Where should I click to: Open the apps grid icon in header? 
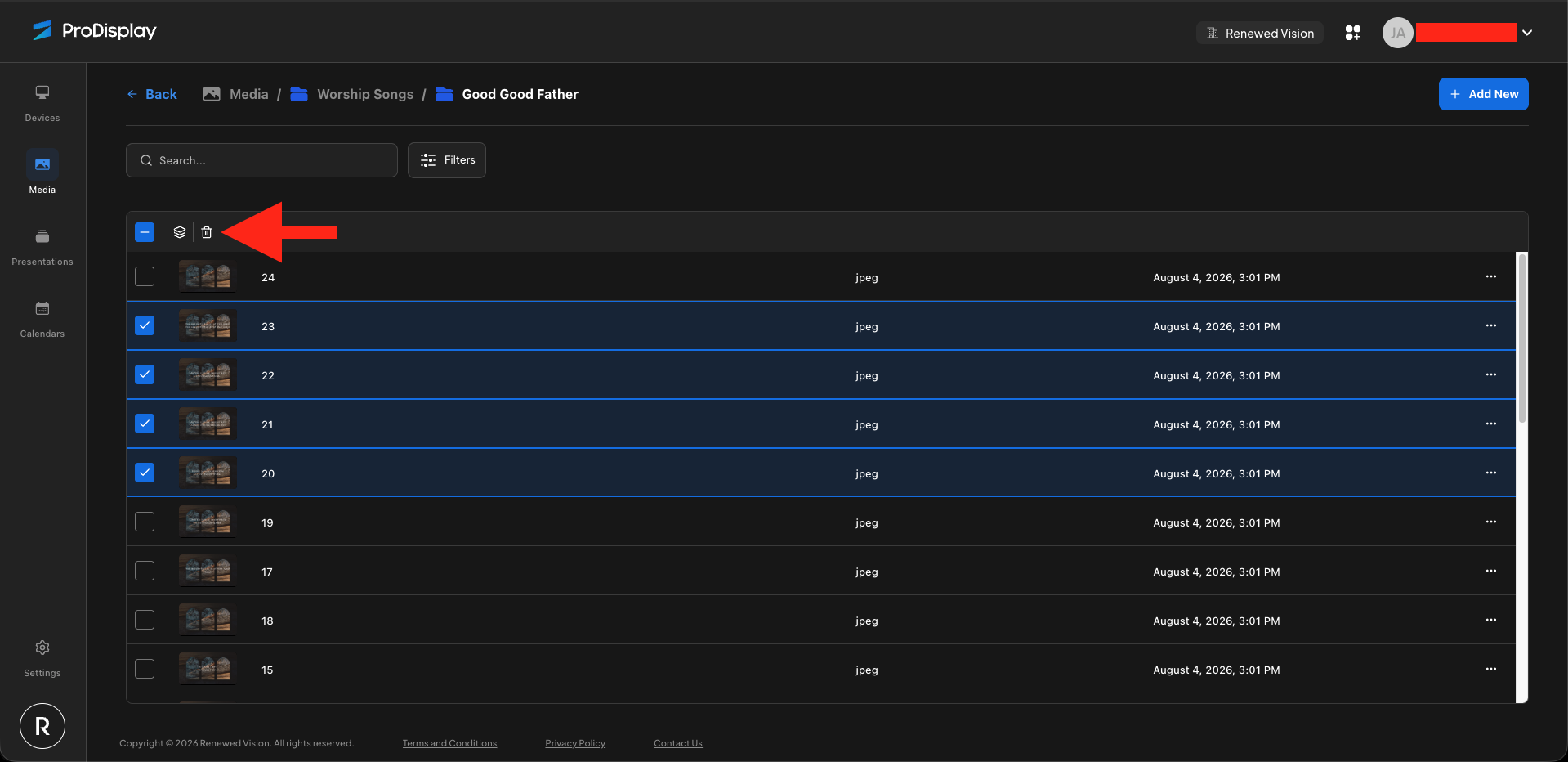(1353, 33)
